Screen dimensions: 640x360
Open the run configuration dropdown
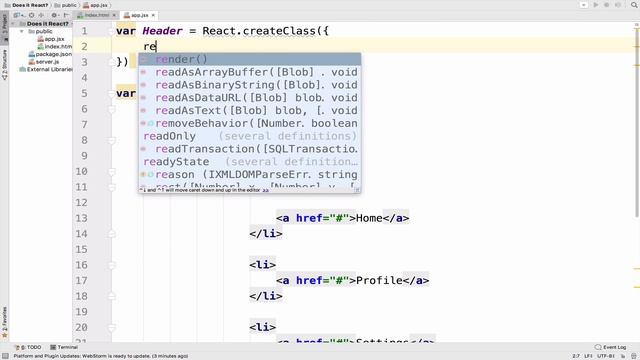[x=584, y=5]
